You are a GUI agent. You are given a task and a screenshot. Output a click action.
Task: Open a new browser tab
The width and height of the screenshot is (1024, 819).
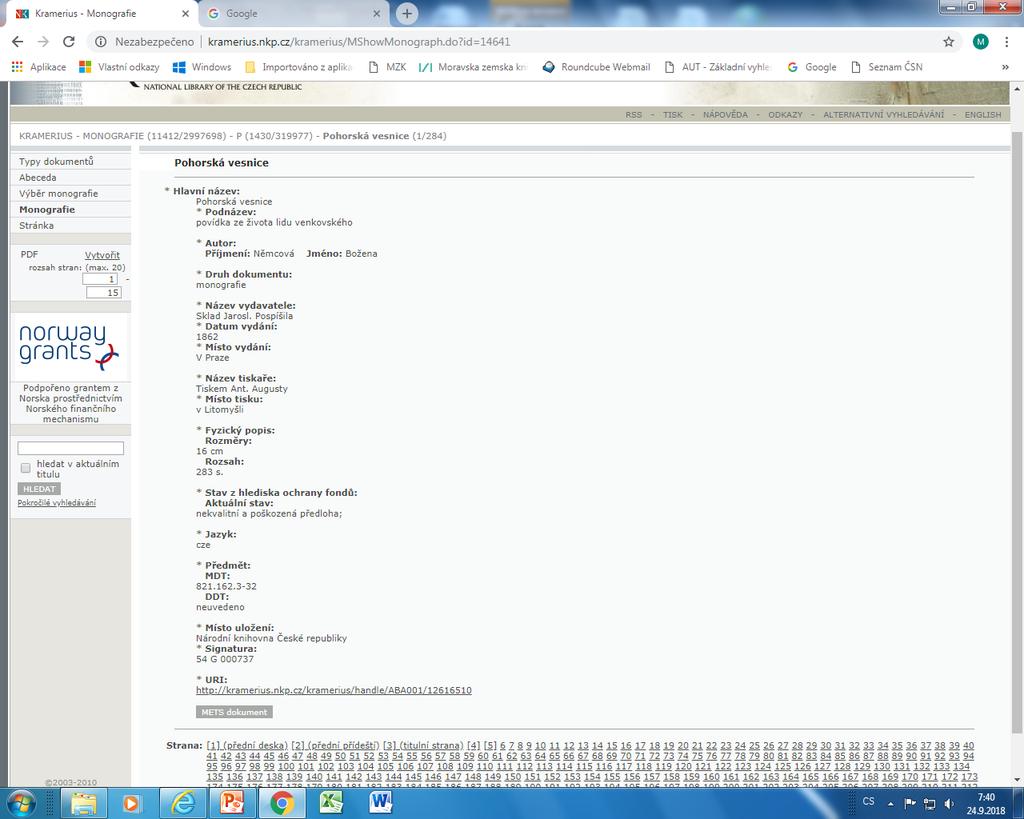406,13
